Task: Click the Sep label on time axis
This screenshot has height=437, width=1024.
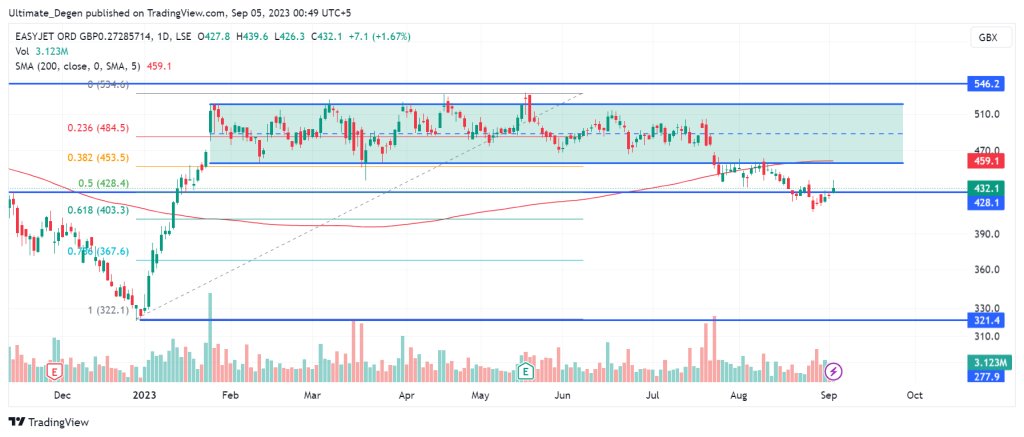Action: coord(827,395)
